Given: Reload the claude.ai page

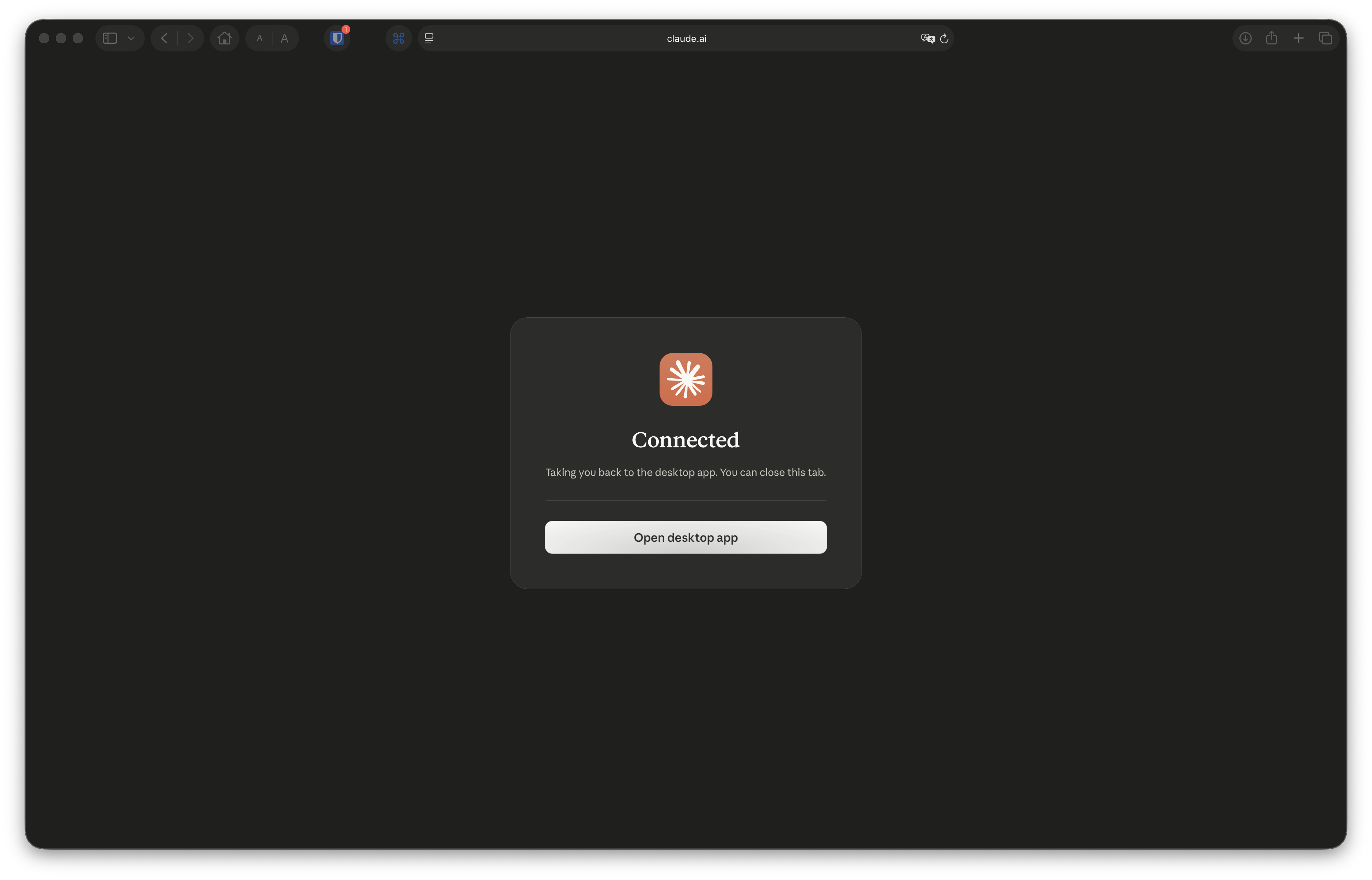Looking at the screenshot, I should coord(944,38).
